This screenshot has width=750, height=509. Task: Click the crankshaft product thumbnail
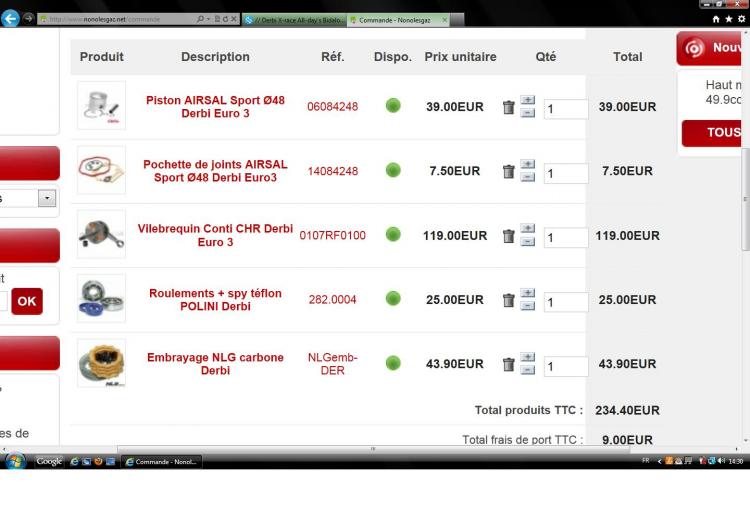(101, 234)
